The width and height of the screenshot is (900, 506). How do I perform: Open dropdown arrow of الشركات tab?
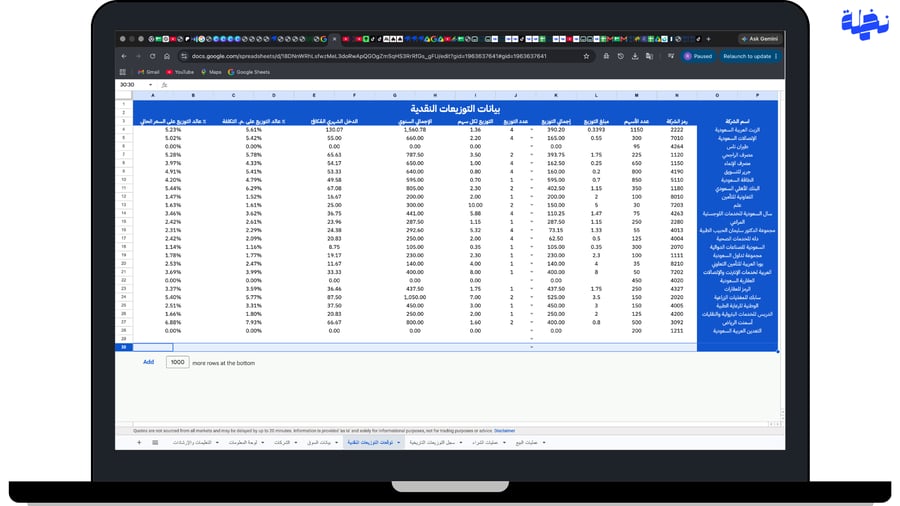coord(296,442)
